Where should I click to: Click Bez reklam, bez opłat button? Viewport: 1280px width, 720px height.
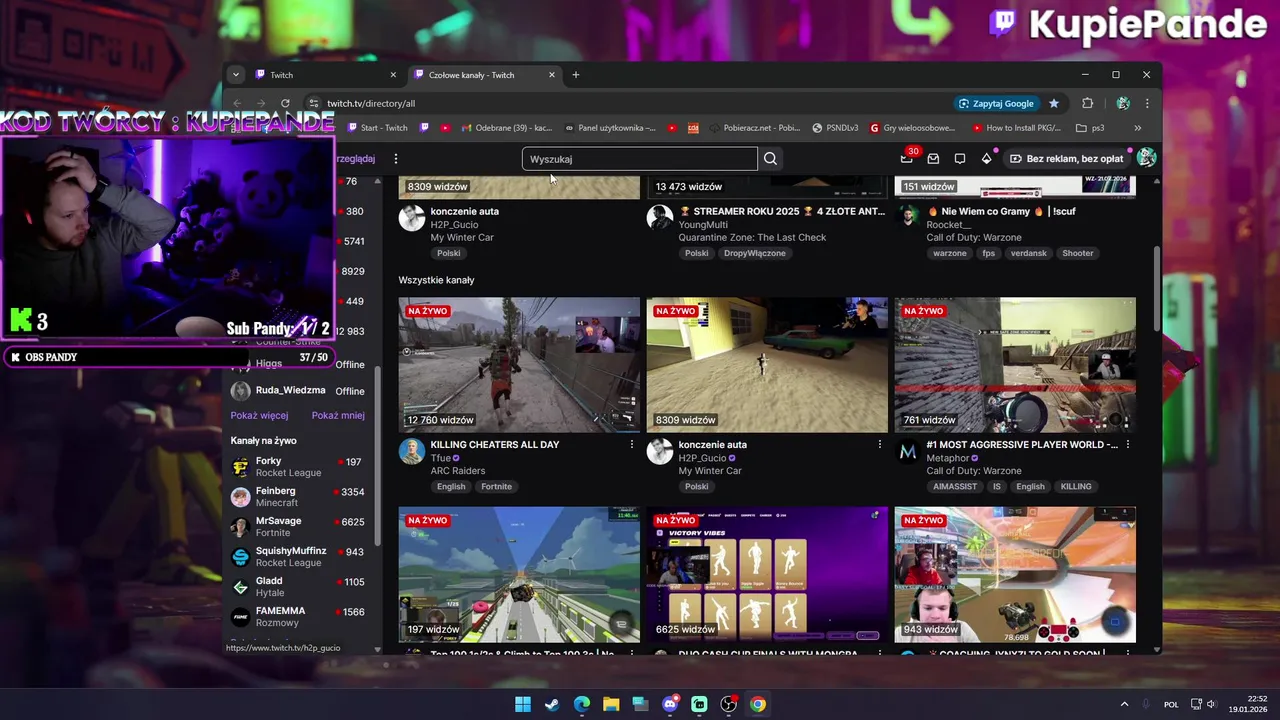click(1066, 159)
